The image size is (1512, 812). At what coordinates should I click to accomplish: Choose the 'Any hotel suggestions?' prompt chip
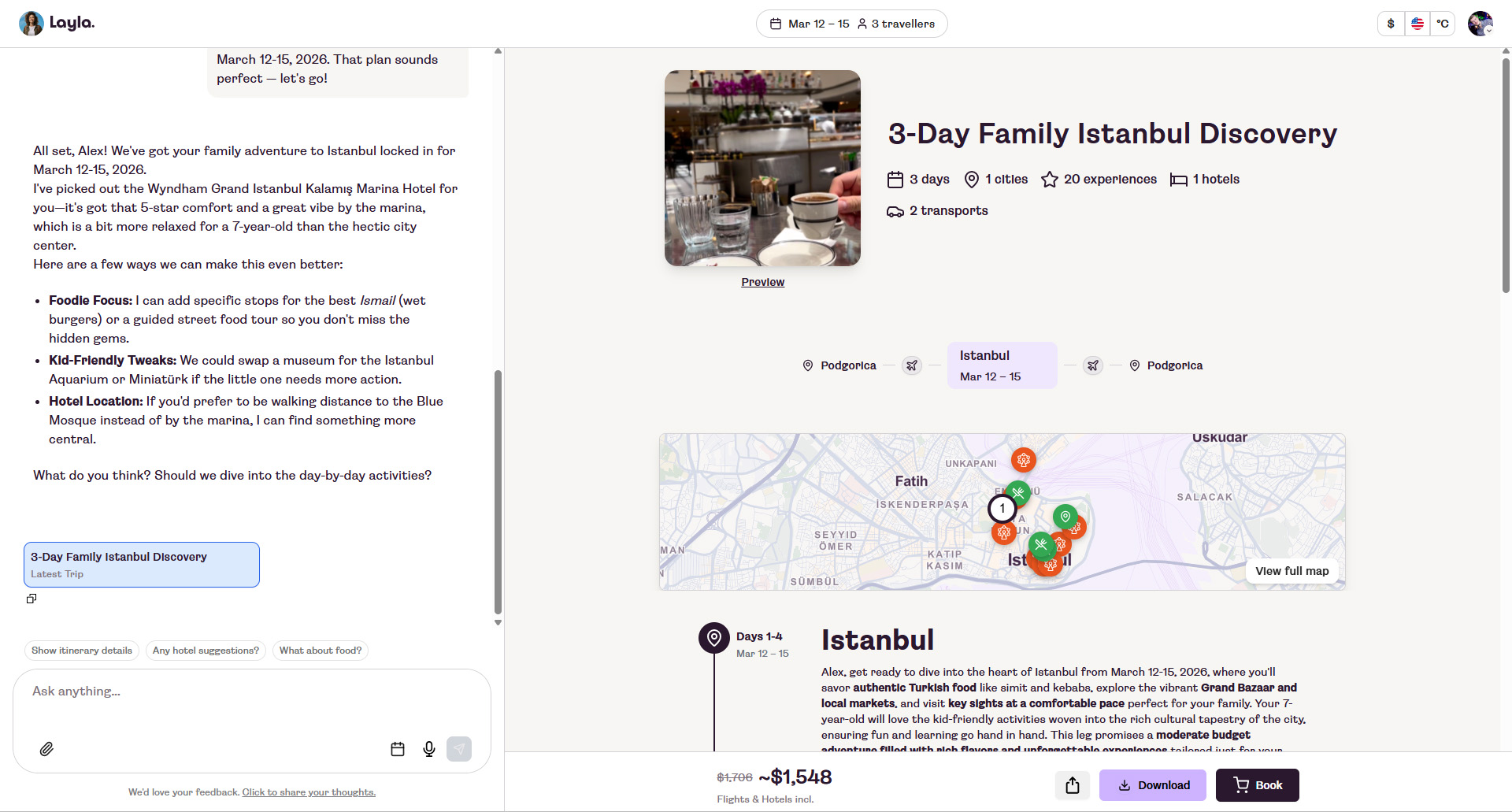click(206, 651)
